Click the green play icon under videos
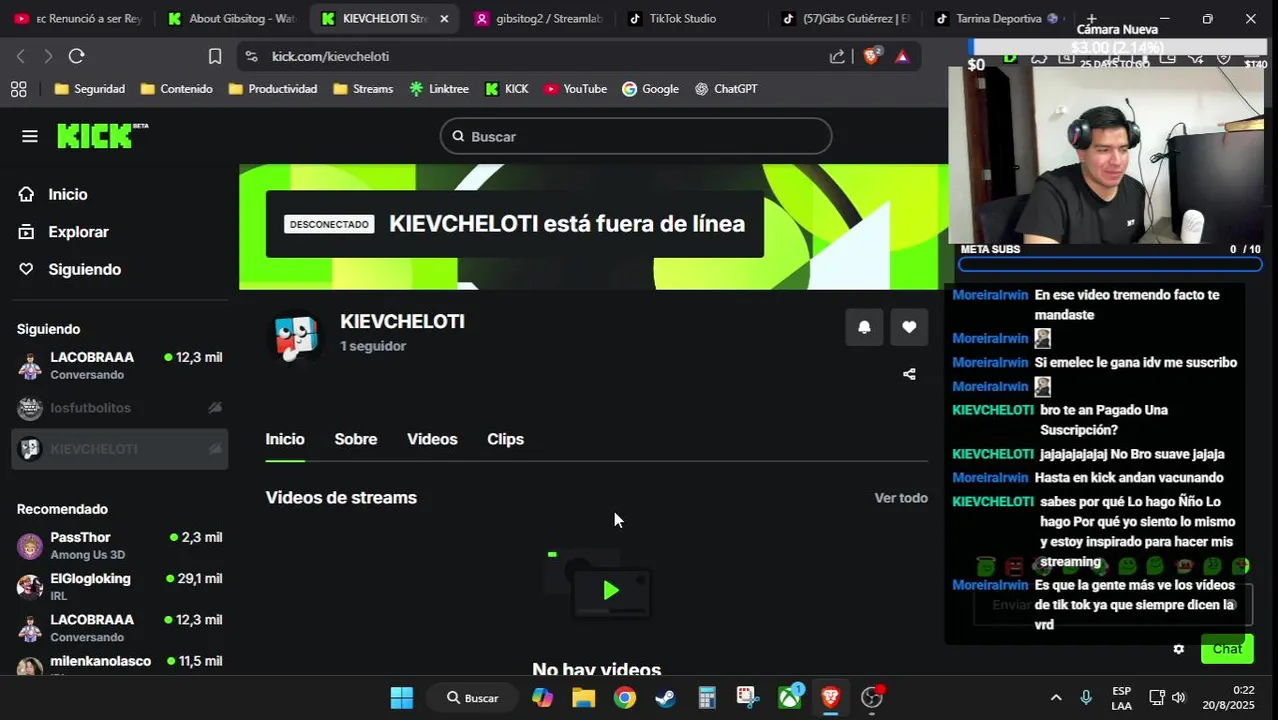Image resolution: width=1278 pixels, height=720 pixels. coord(611,590)
